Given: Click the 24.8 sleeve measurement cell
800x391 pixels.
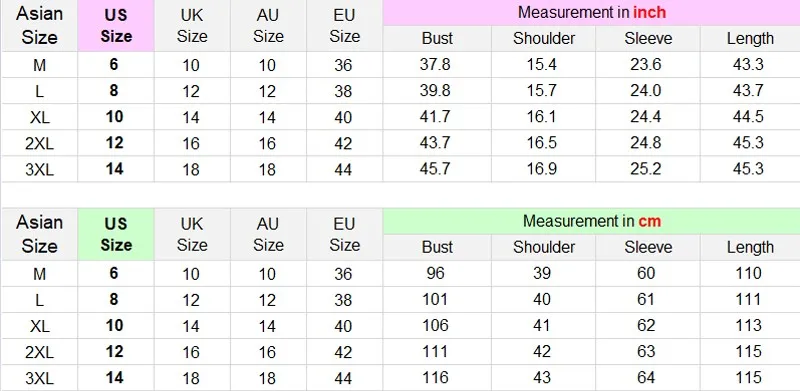Looking at the screenshot, I should click(648, 143).
